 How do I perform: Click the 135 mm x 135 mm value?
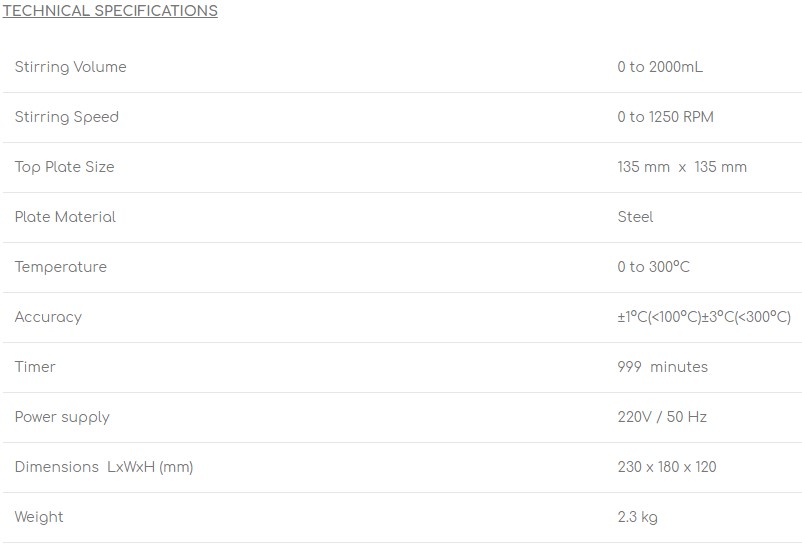click(682, 167)
